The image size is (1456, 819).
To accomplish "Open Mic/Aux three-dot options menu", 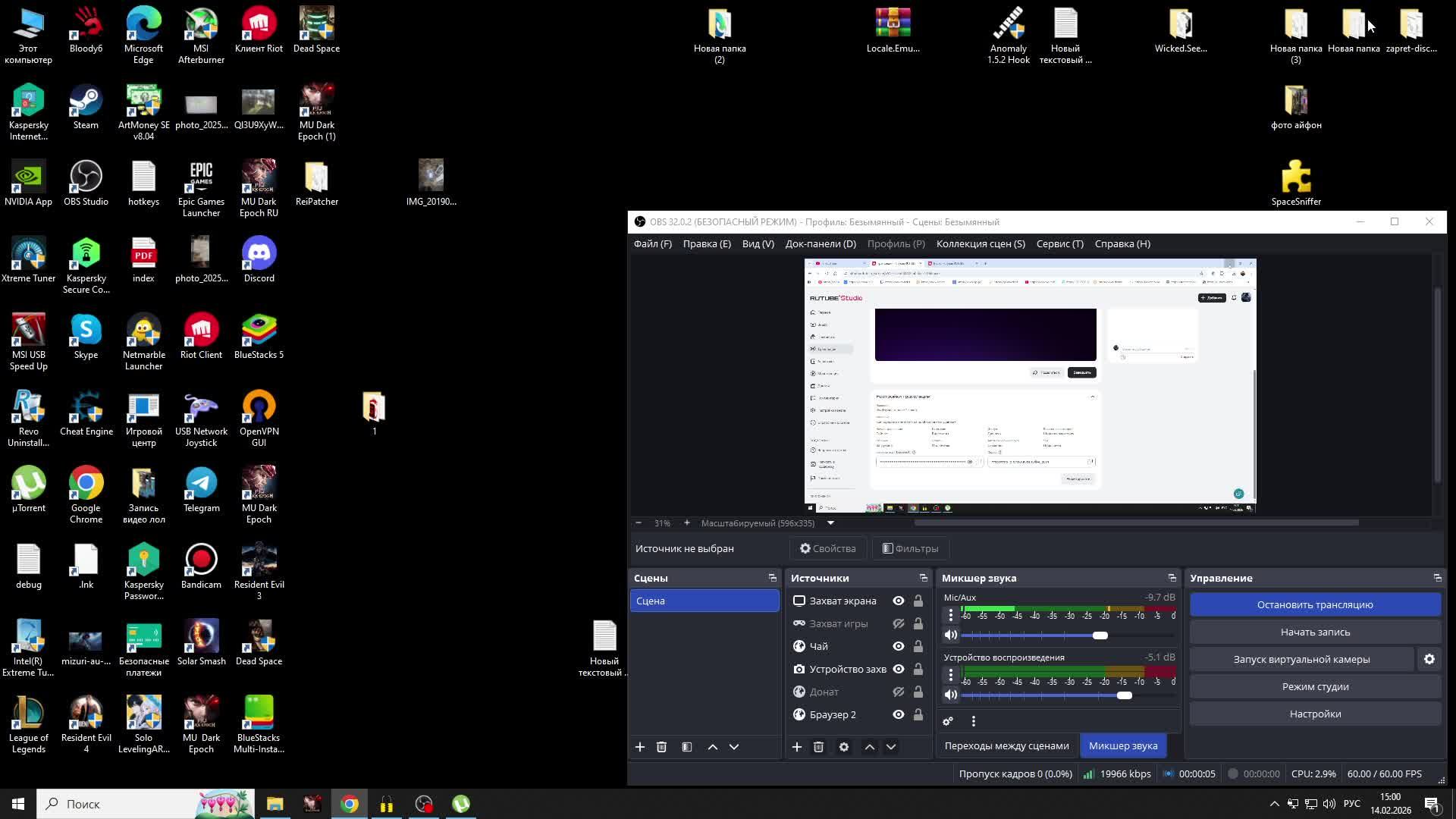I will [951, 615].
